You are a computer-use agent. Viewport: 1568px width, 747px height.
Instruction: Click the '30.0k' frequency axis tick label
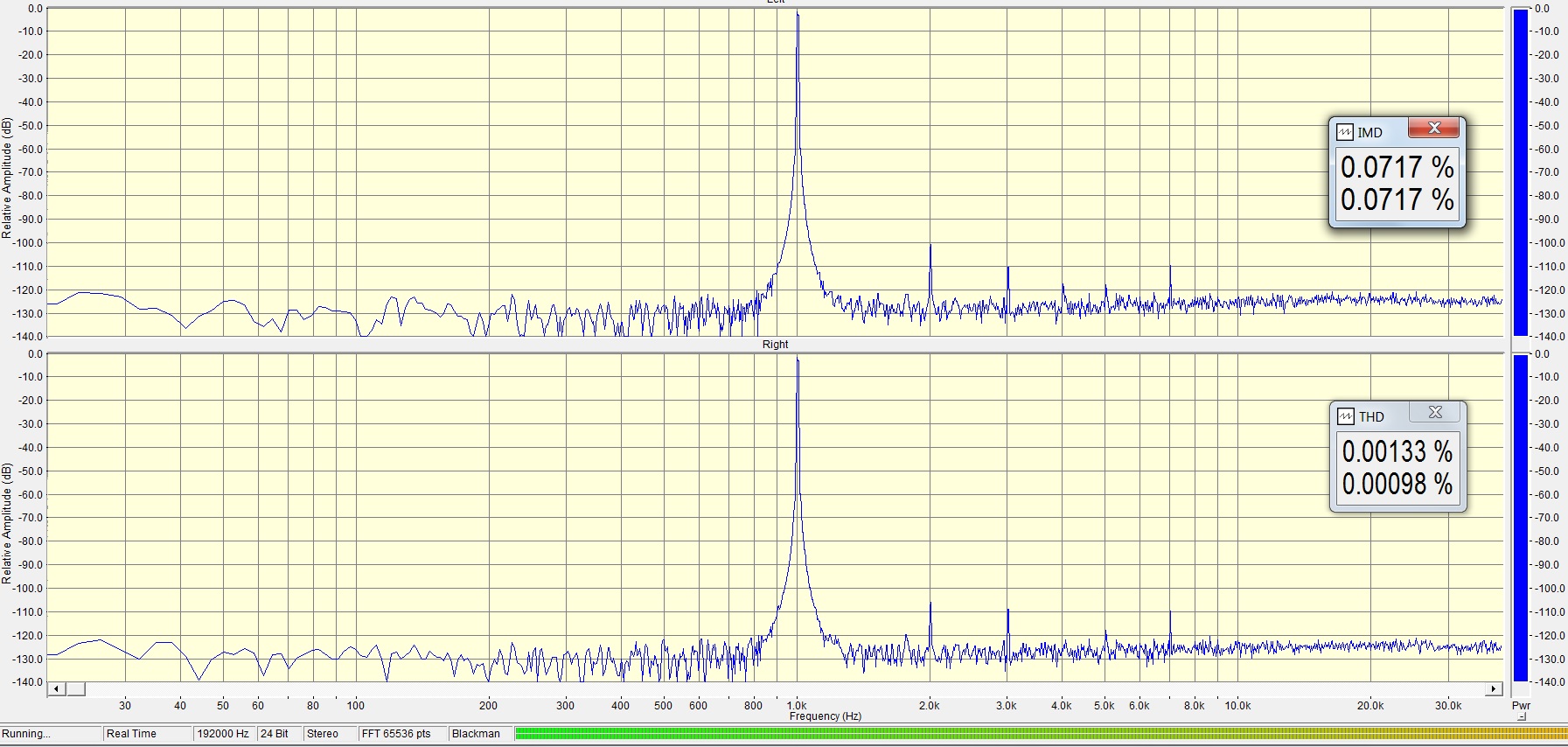(1448, 705)
